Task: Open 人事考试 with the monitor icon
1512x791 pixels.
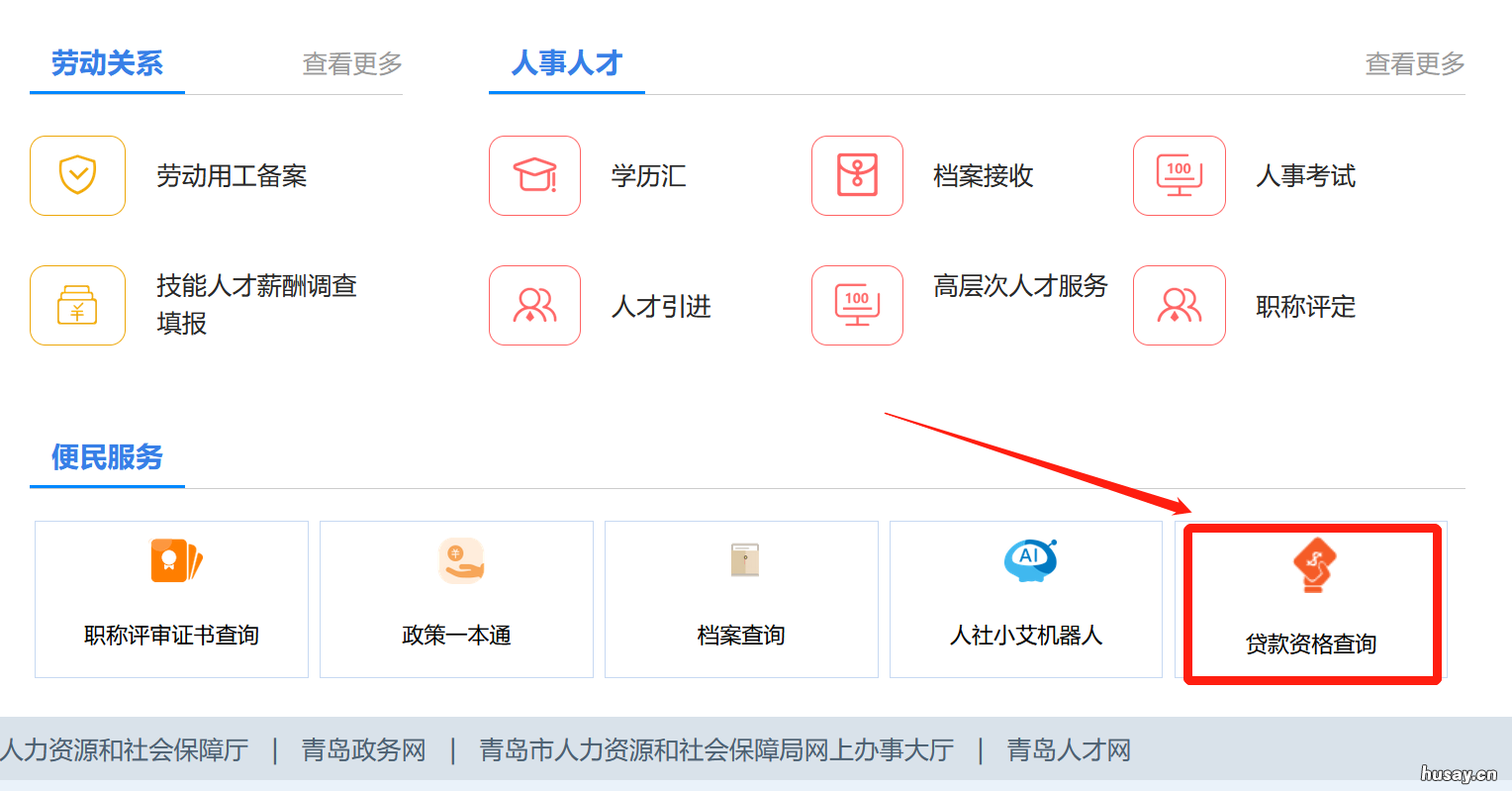Action: [1180, 175]
